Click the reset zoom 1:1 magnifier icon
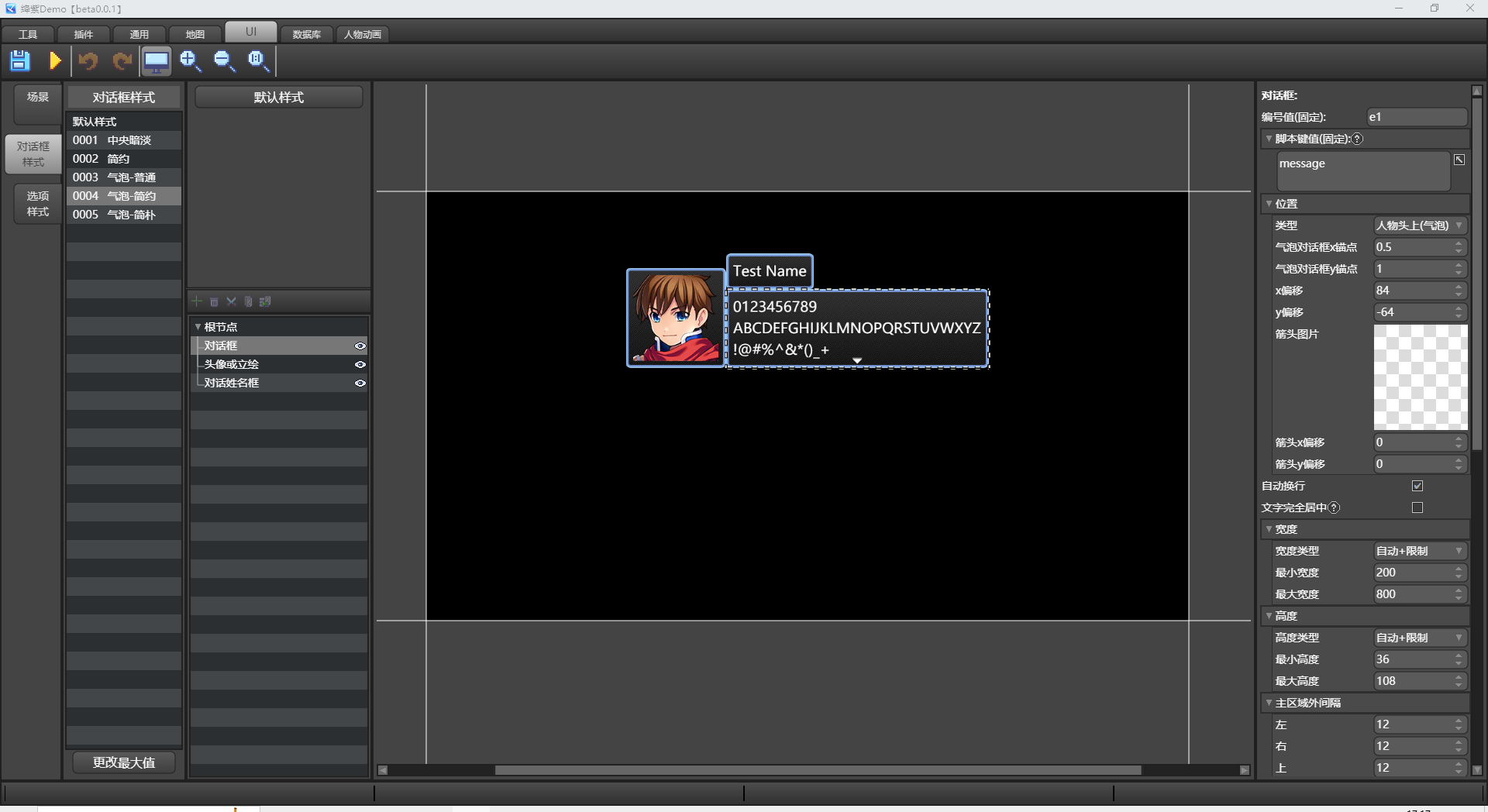Screen dimensions: 1488x812 tap(258, 60)
